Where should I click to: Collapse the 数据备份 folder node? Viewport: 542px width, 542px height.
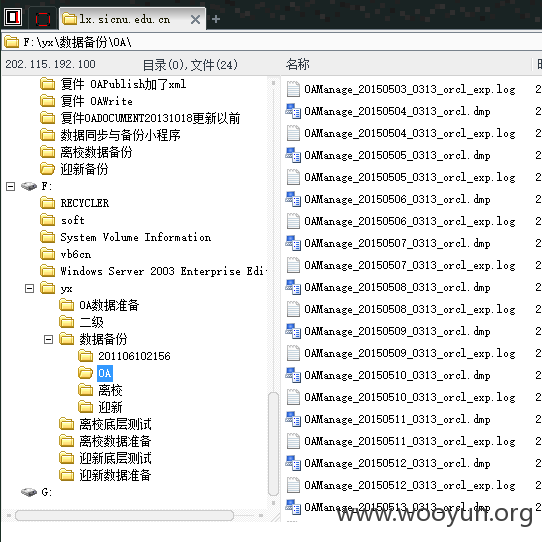48,339
